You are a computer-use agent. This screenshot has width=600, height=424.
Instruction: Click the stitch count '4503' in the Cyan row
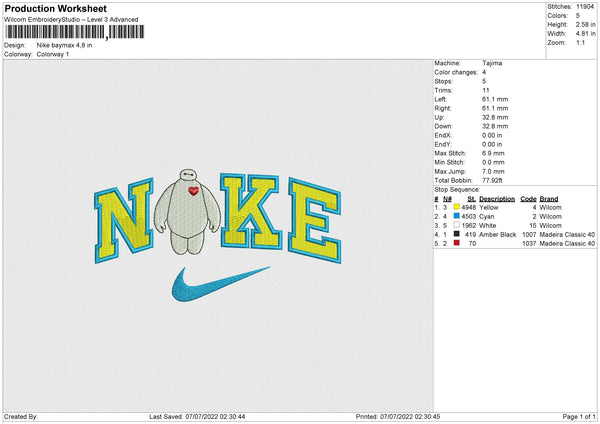point(468,216)
